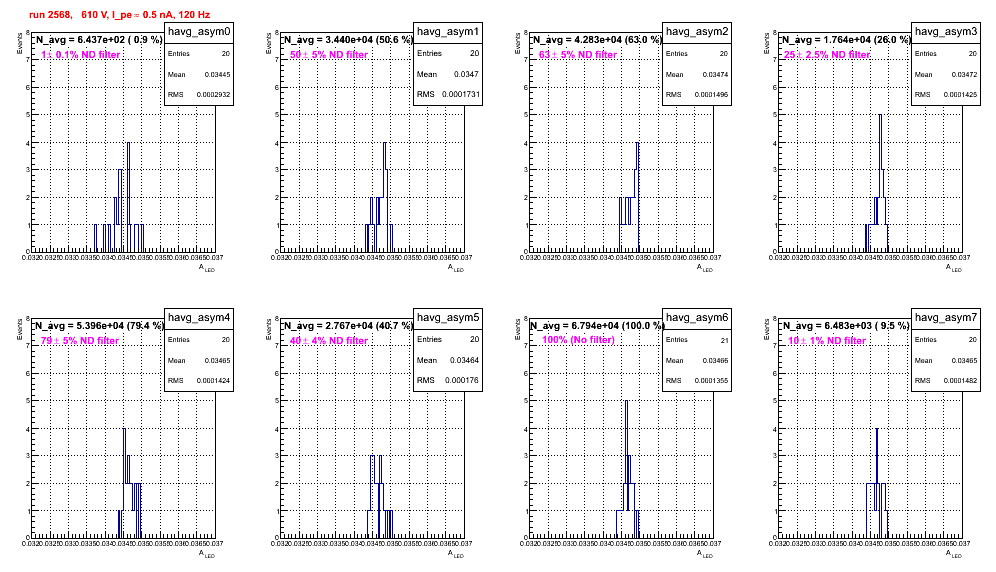The height and width of the screenshot is (572, 996).
Task: Select the 100% (No filter) label
Action: [x=578, y=340]
